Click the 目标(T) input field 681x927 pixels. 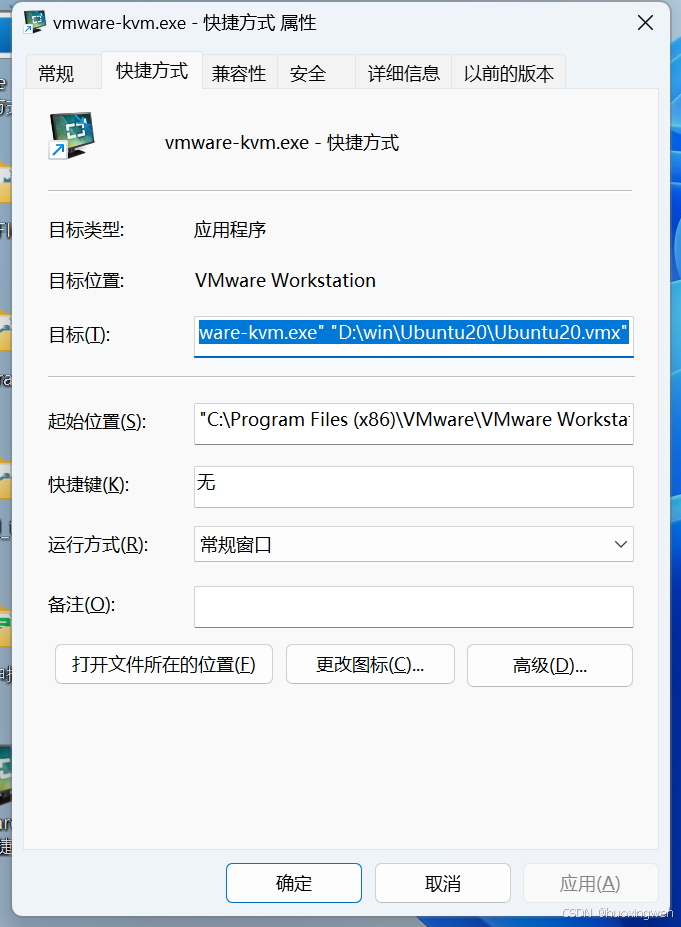(x=414, y=336)
